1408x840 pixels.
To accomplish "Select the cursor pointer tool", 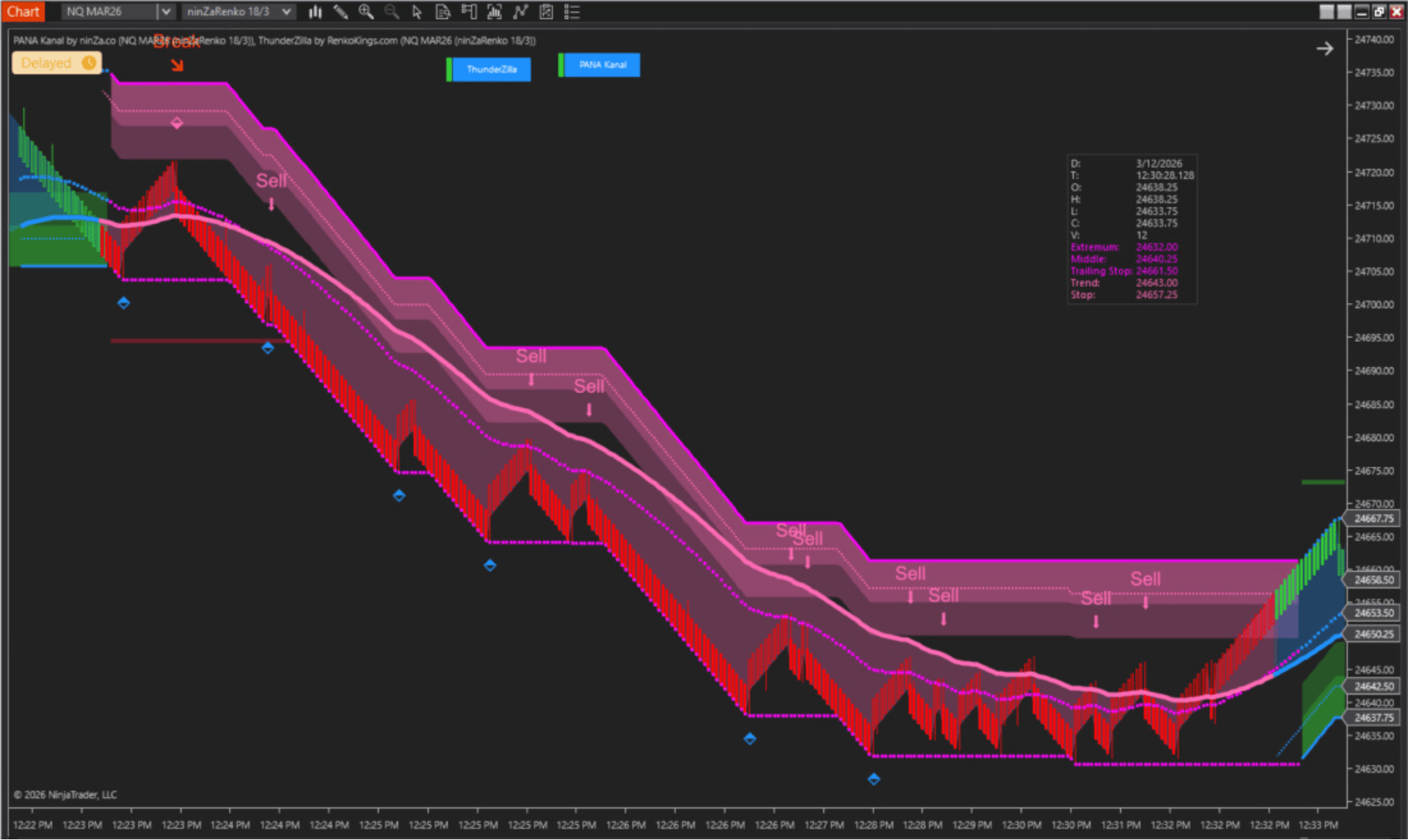I will click(x=417, y=12).
